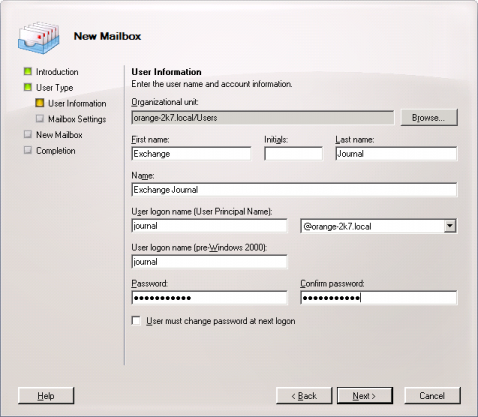Enable User must change password at next logon
This screenshot has width=478, height=417.
click(x=136, y=321)
